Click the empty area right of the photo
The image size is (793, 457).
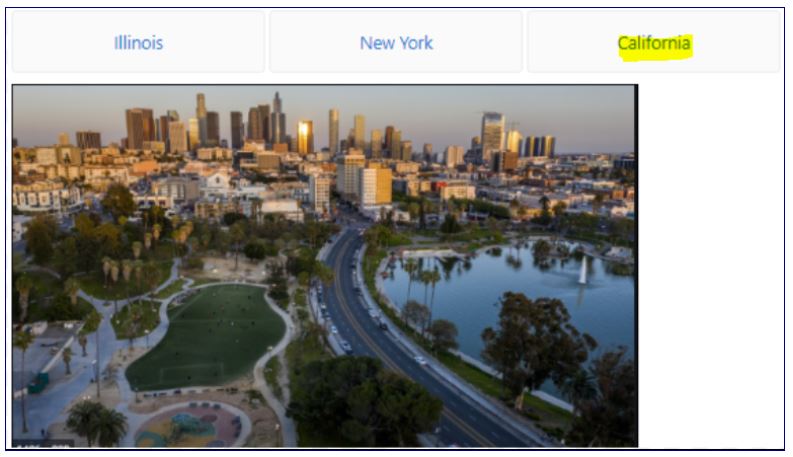pyautogui.click(x=709, y=265)
